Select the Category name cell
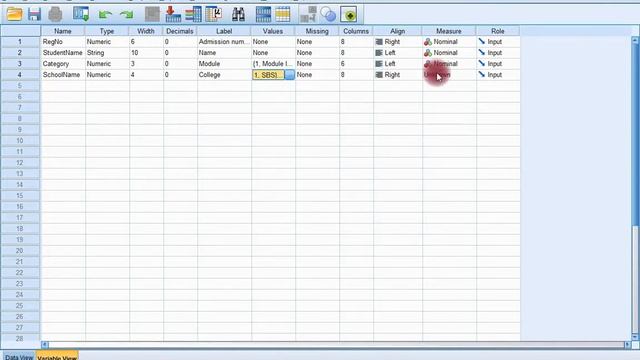The height and width of the screenshot is (360, 640). coord(63,64)
